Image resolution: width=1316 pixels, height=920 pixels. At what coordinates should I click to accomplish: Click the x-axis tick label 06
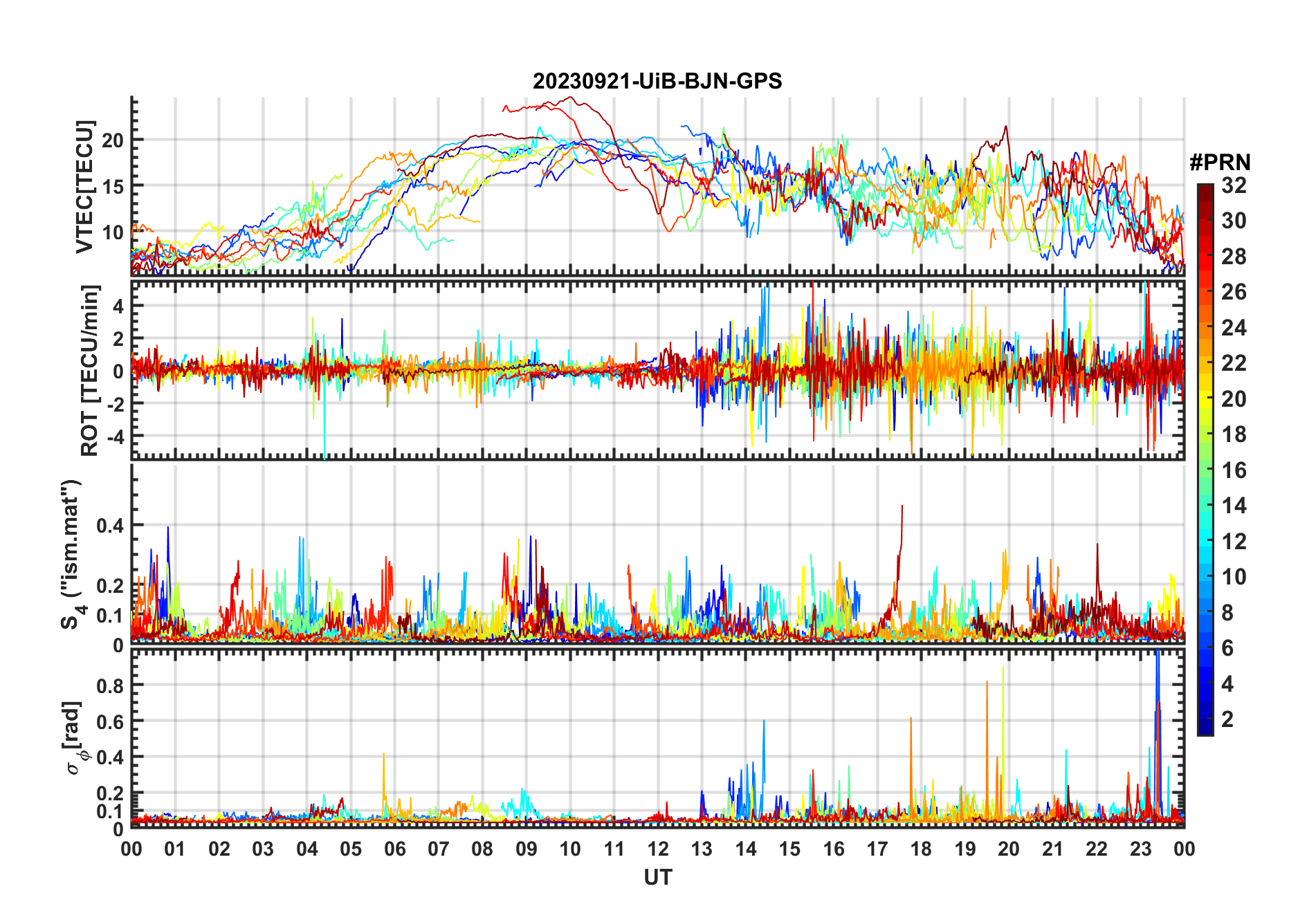[x=394, y=849]
